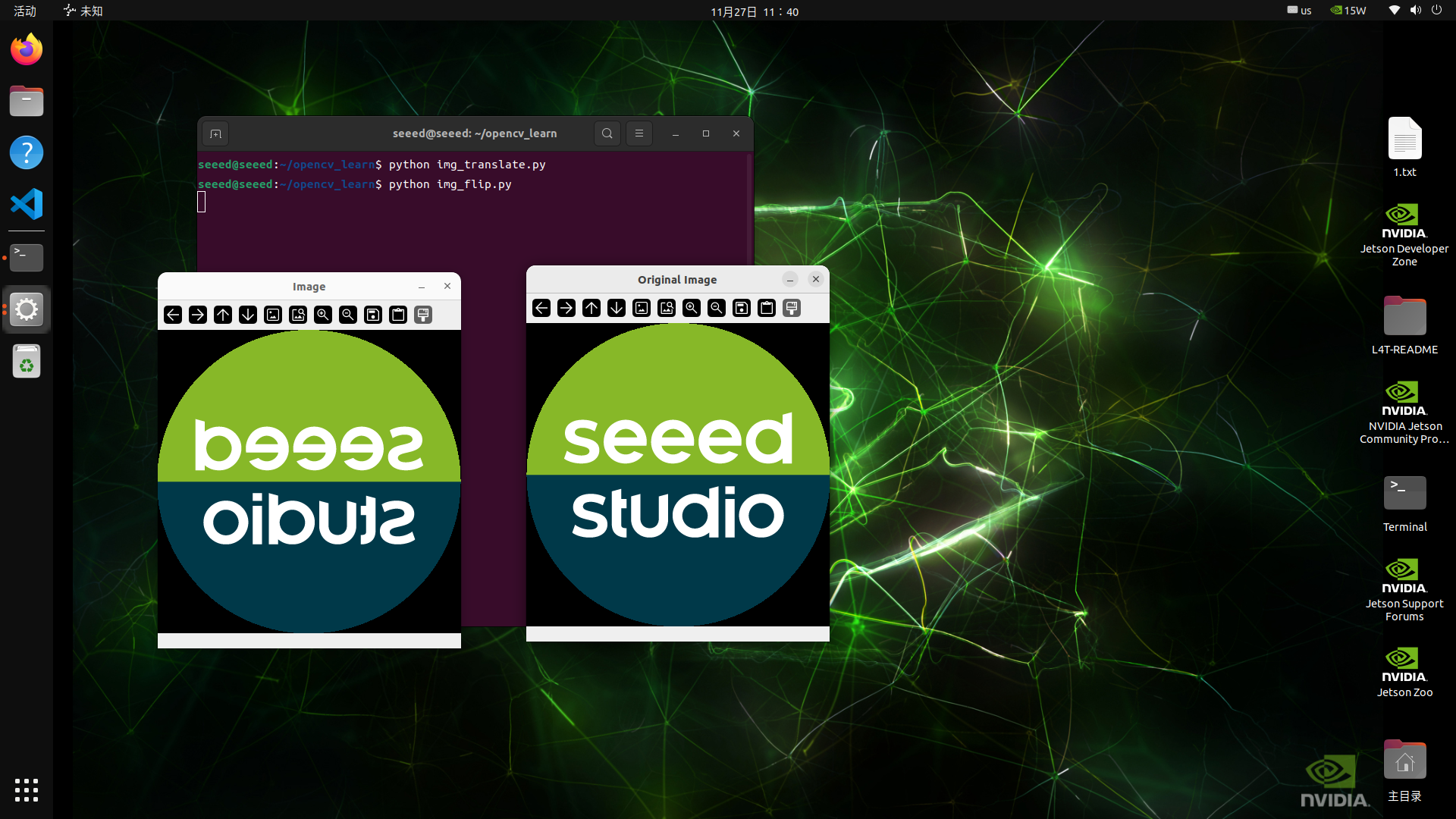Open the terminal hamburger menu
The image size is (1456, 819).
point(639,133)
